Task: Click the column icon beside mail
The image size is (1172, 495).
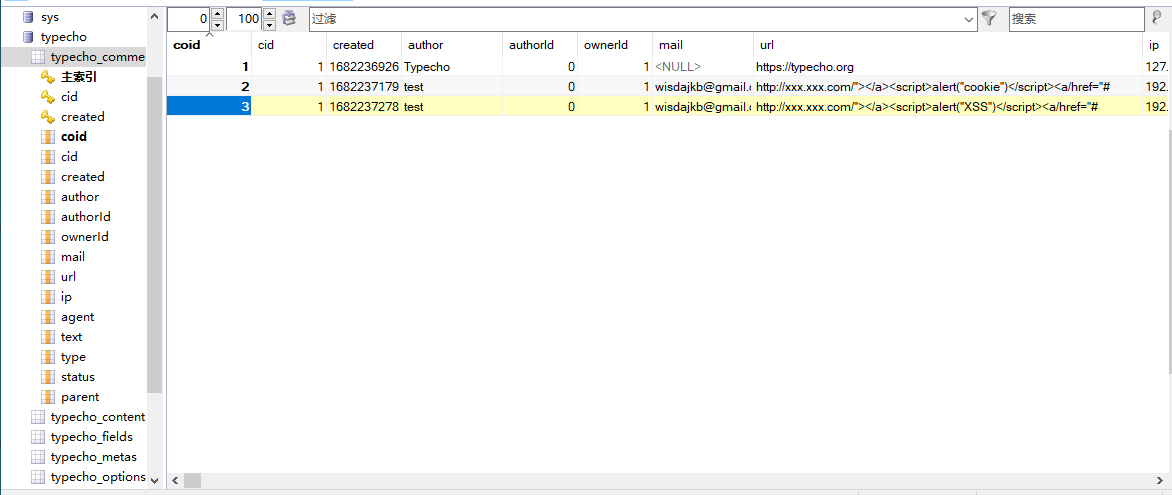Action: [x=48, y=256]
